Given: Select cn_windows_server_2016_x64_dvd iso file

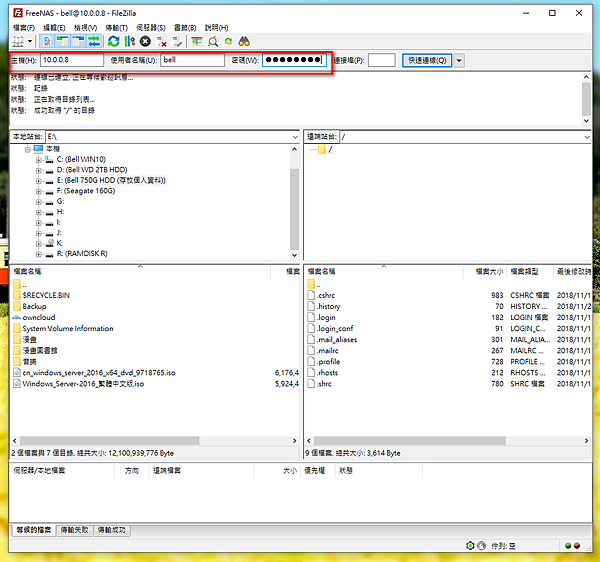Looking at the screenshot, I should [x=99, y=373].
